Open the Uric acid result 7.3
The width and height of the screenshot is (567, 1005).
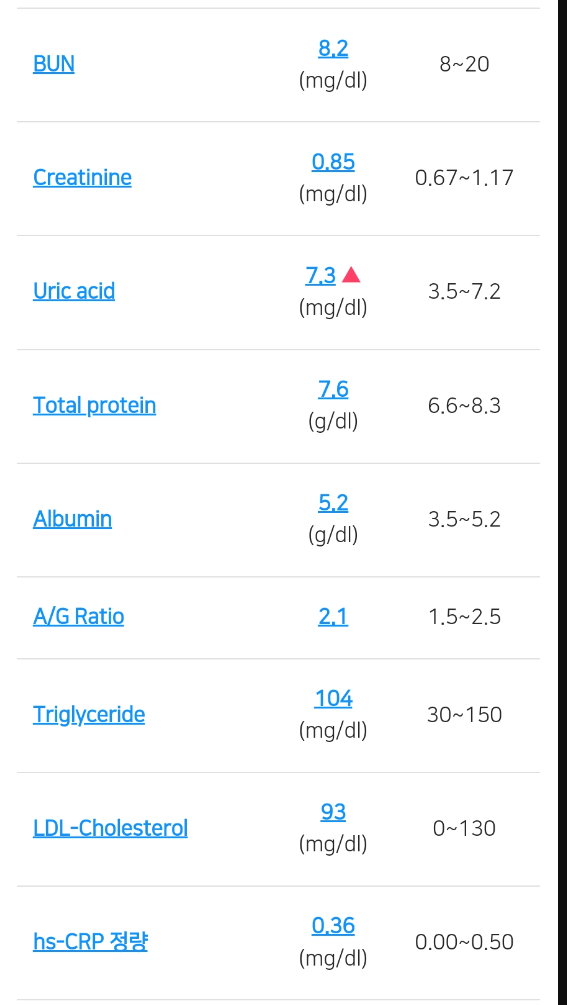pos(321,276)
